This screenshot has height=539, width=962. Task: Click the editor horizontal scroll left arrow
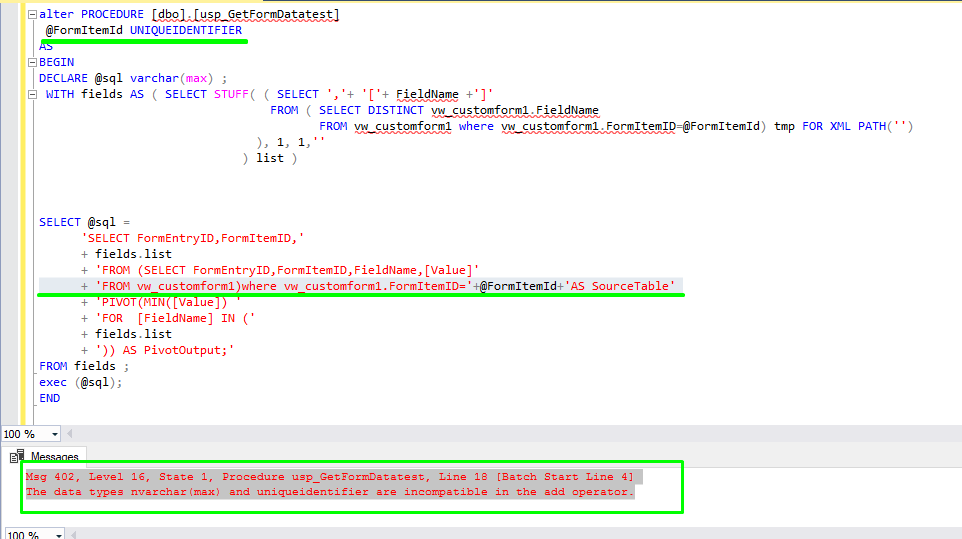point(70,434)
